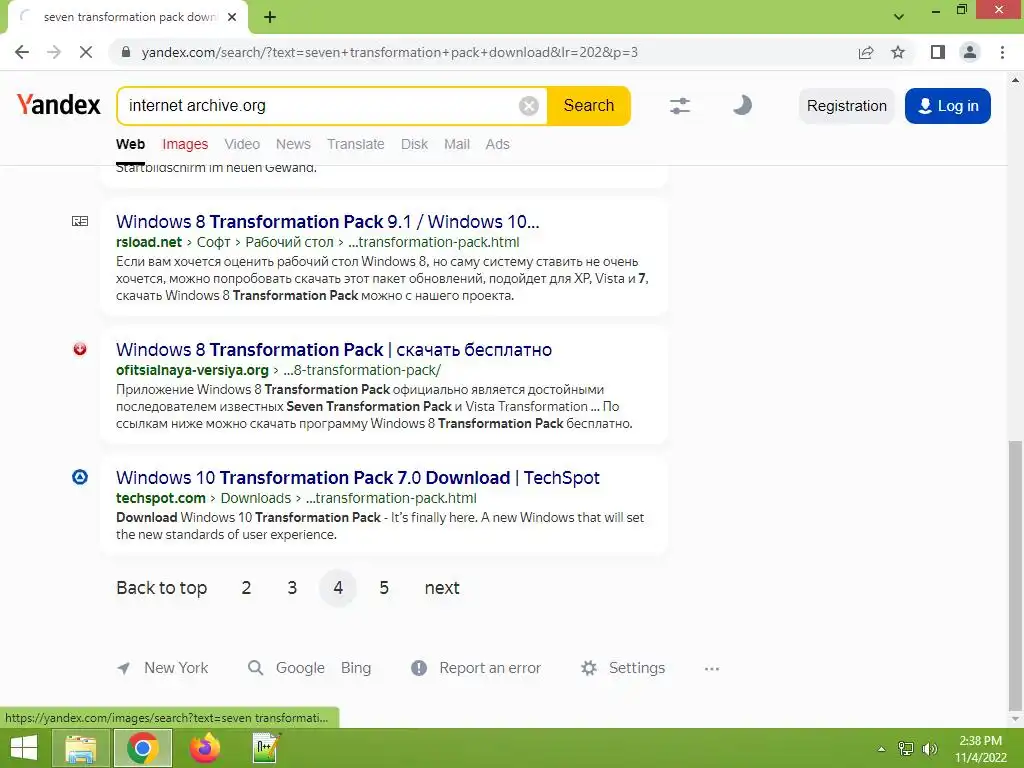Image resolution: width=1024 pixels, height=768 pixels.
Task: Click the browser forward arrow
Action: point(54,52)
